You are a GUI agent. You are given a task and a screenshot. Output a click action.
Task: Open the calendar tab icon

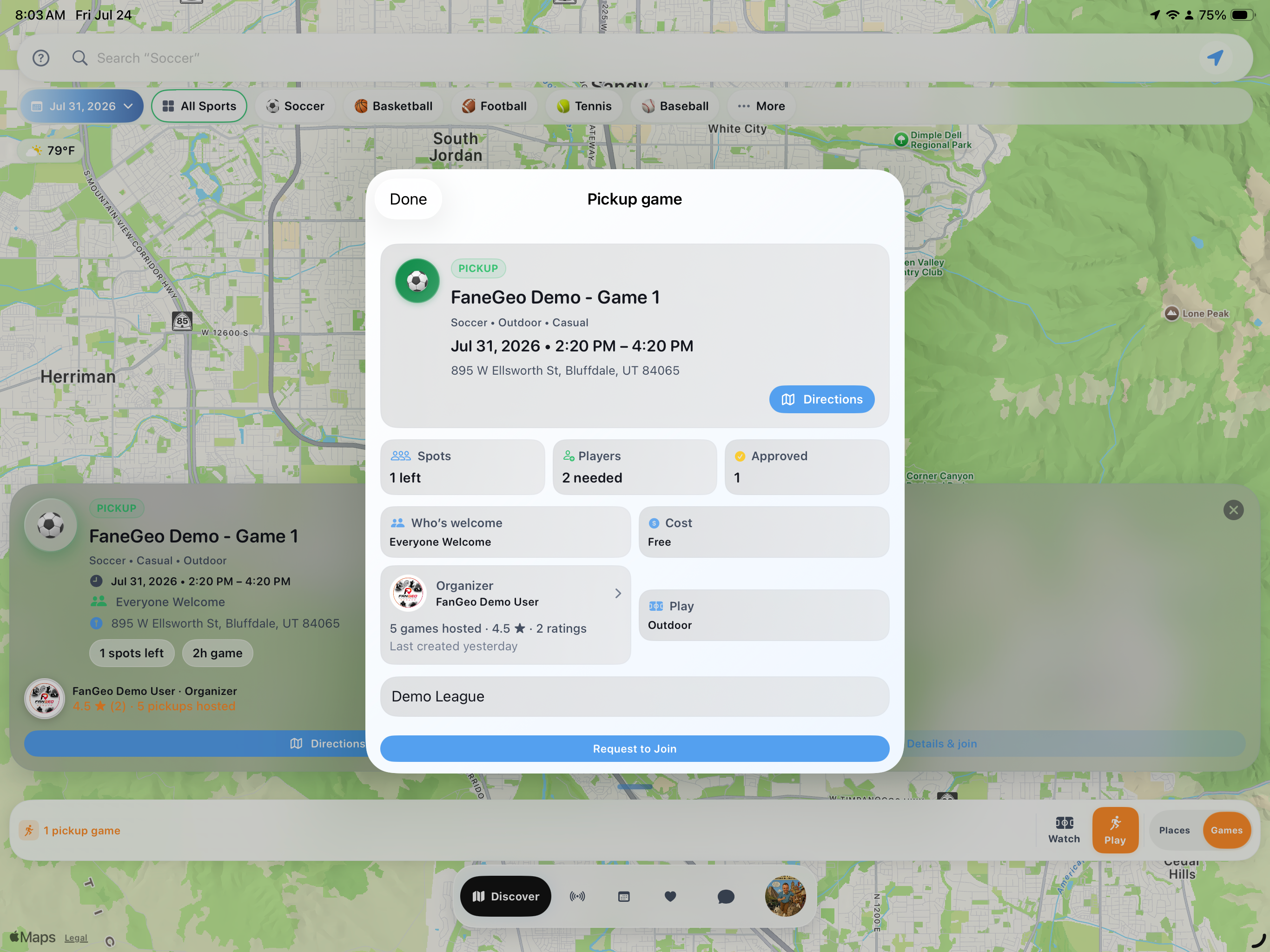pos(623,896)
